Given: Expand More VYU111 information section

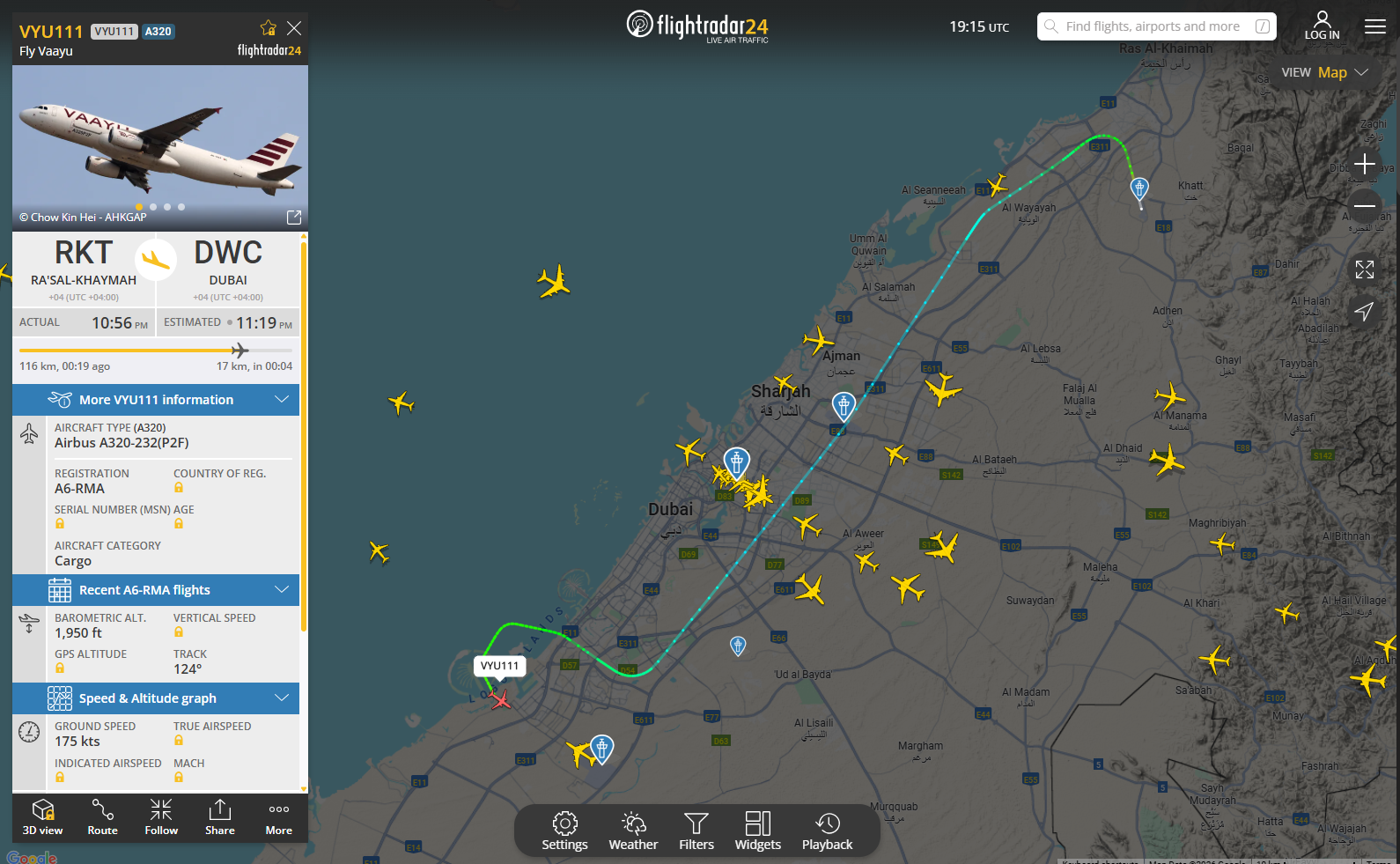Looking at the screenshot, I should pyautogui.click(x=156, y=400).
